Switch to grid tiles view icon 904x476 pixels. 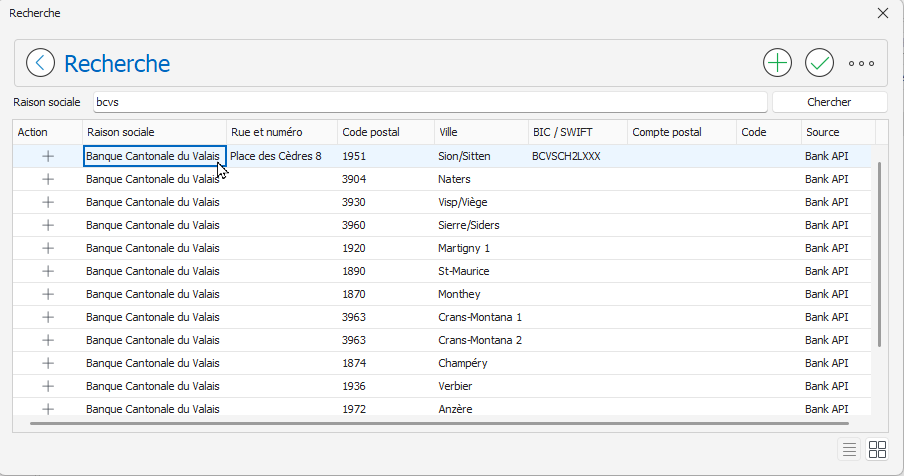pyautogui.click(x=877, y=449)
